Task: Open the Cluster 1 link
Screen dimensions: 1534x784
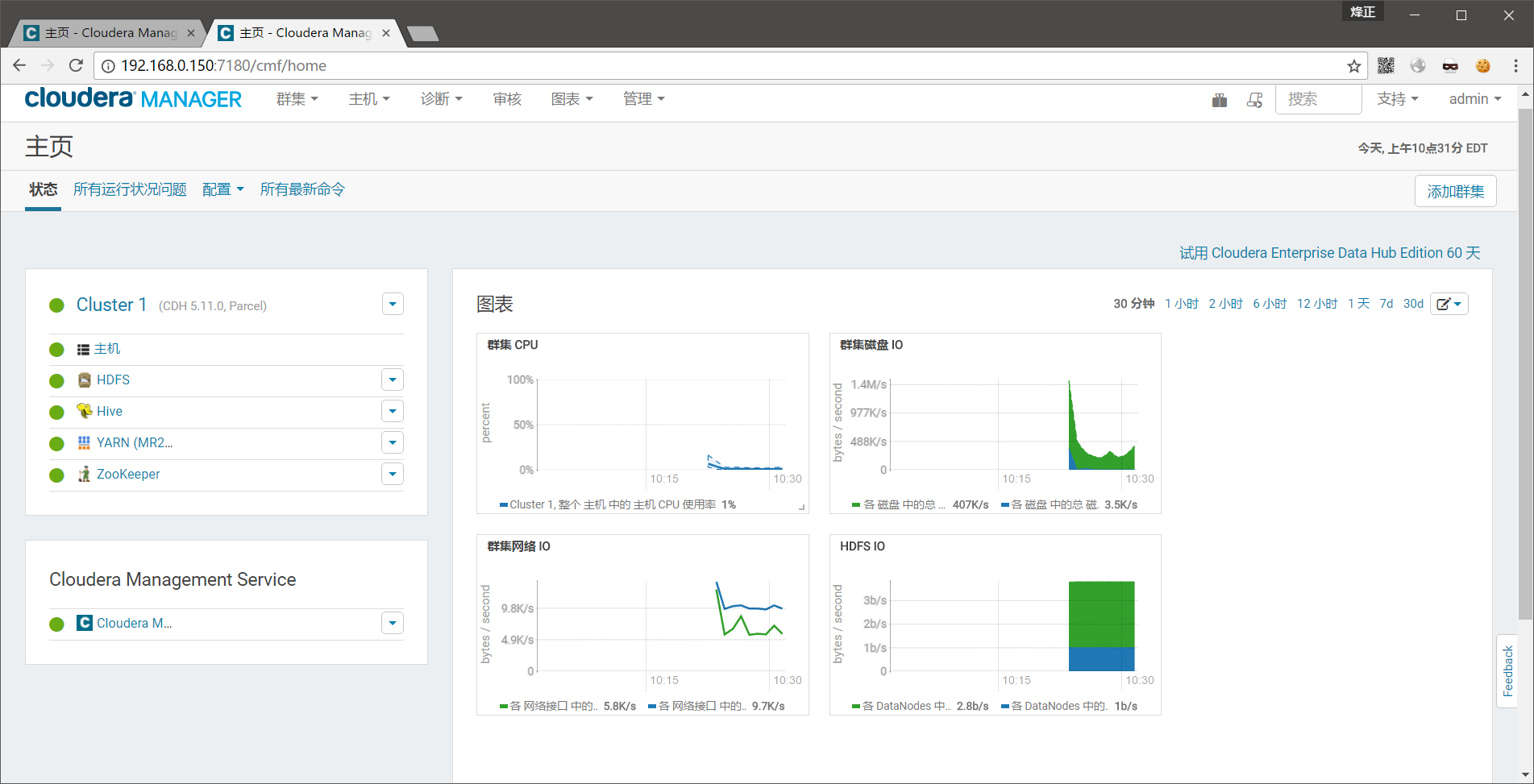Action: pos(111,305)
